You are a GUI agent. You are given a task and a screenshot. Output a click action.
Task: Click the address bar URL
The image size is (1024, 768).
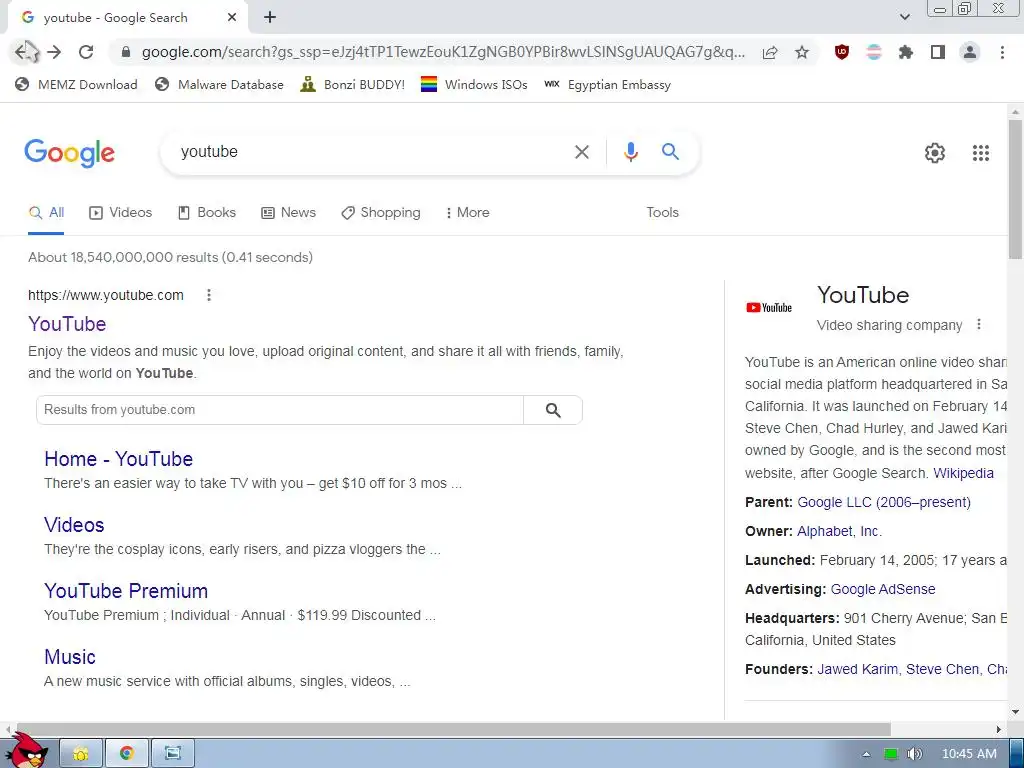click(x=443, y=52)
